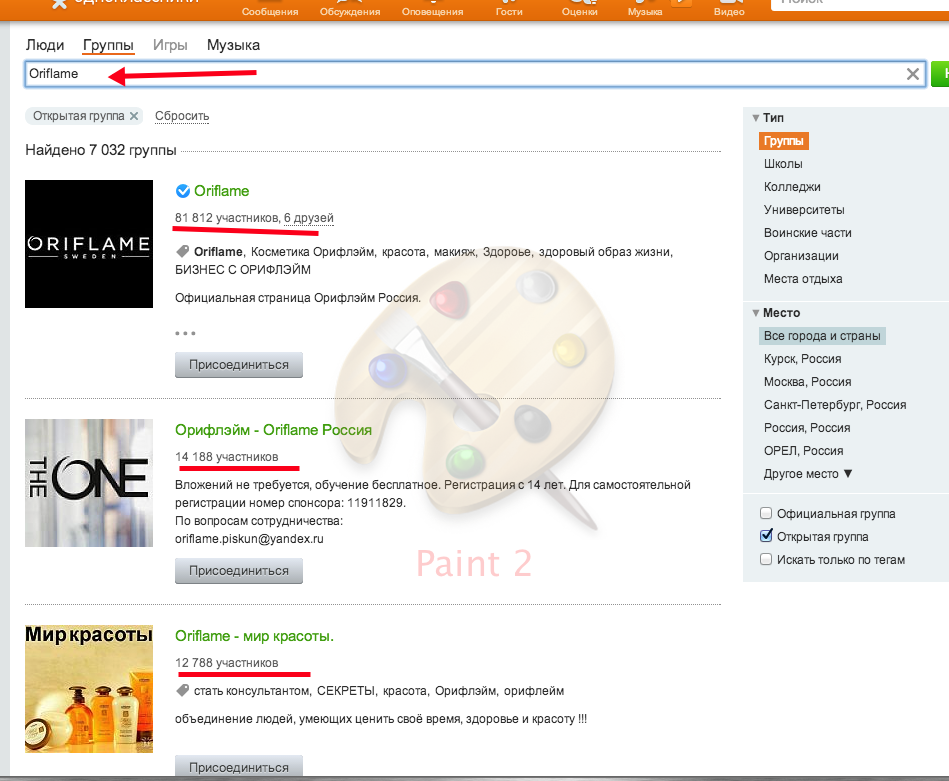This screenshot has width=949, height=781.
Task: Open the Oriflame official group link
Action: point(222,191)
